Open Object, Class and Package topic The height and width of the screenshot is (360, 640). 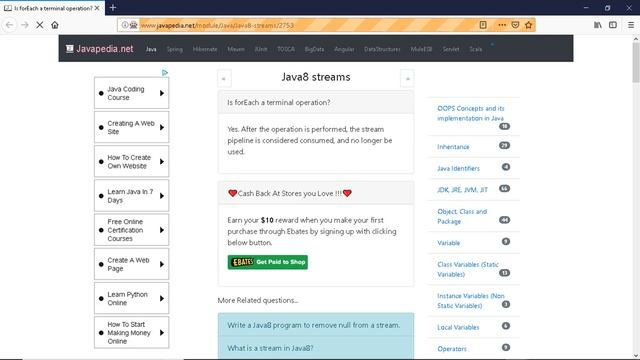point(462,216)
